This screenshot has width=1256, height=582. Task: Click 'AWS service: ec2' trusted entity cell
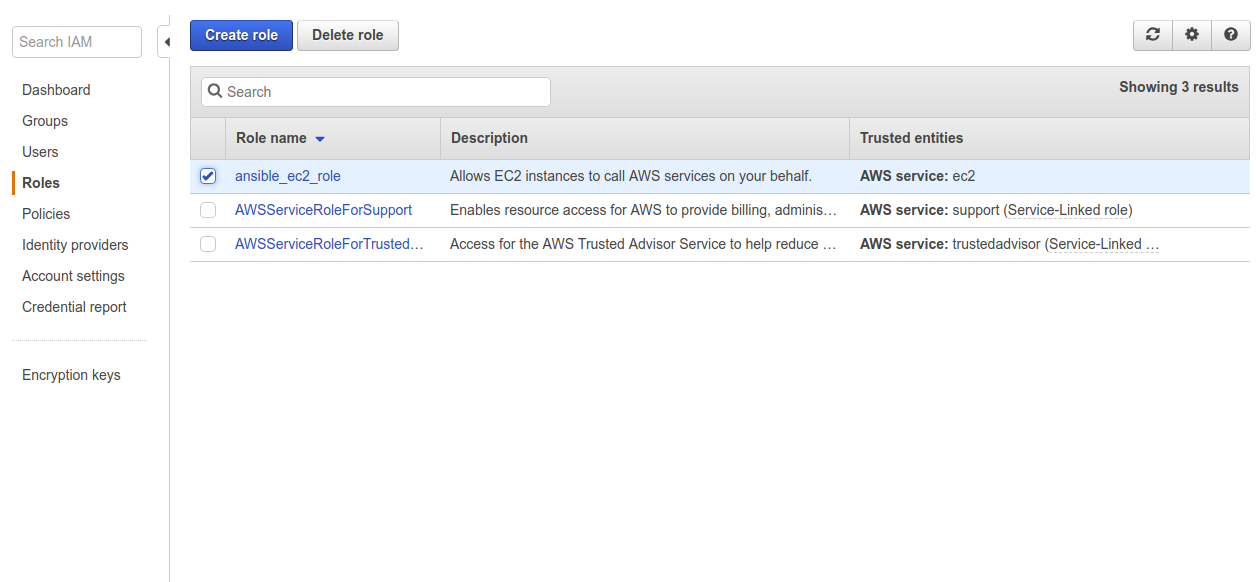tap(917, 176)
